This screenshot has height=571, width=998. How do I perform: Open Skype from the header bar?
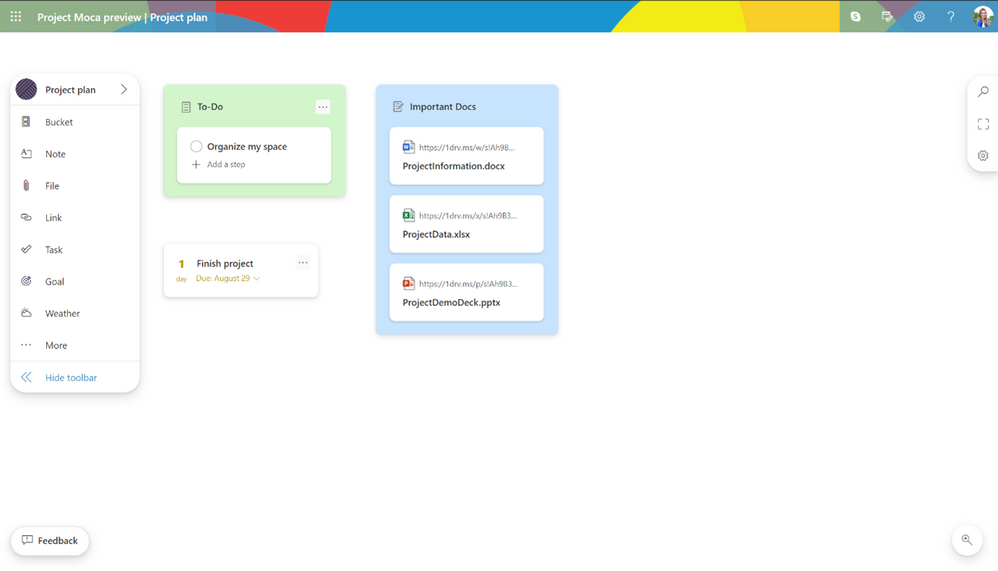tap(855, 17)
